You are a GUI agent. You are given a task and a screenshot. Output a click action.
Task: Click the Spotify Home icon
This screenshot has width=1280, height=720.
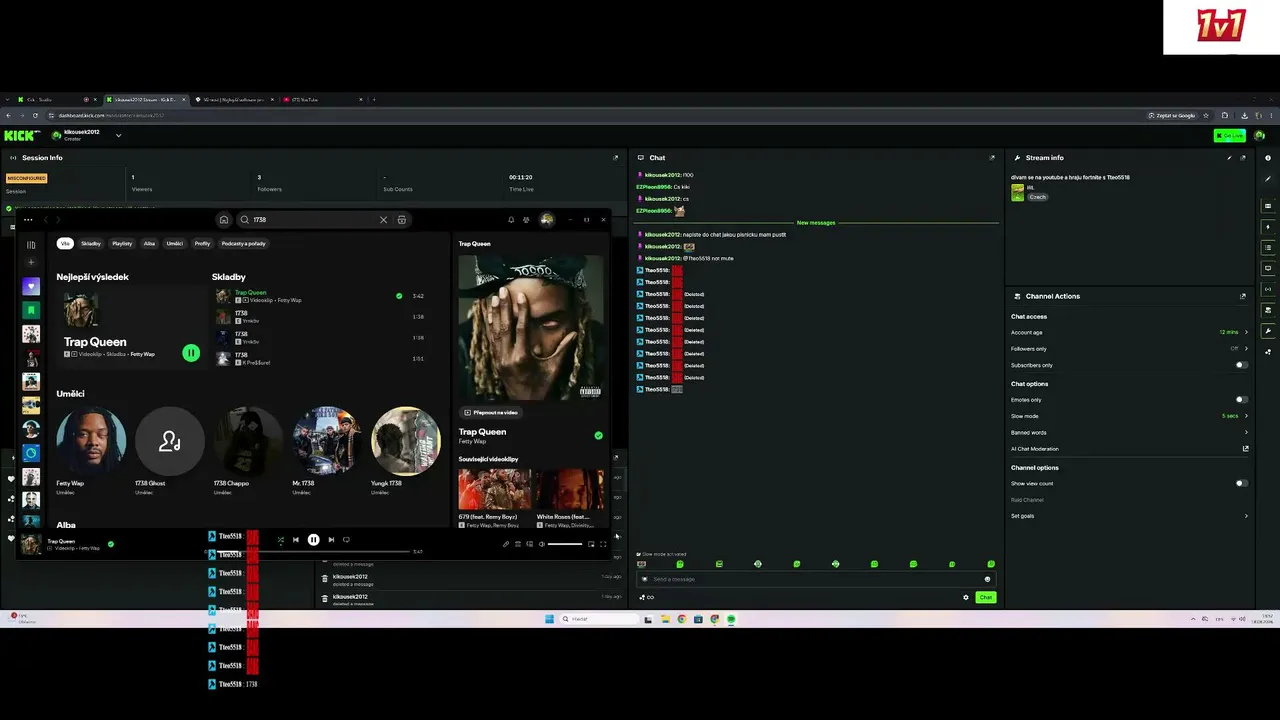click(x=224, y=220)
